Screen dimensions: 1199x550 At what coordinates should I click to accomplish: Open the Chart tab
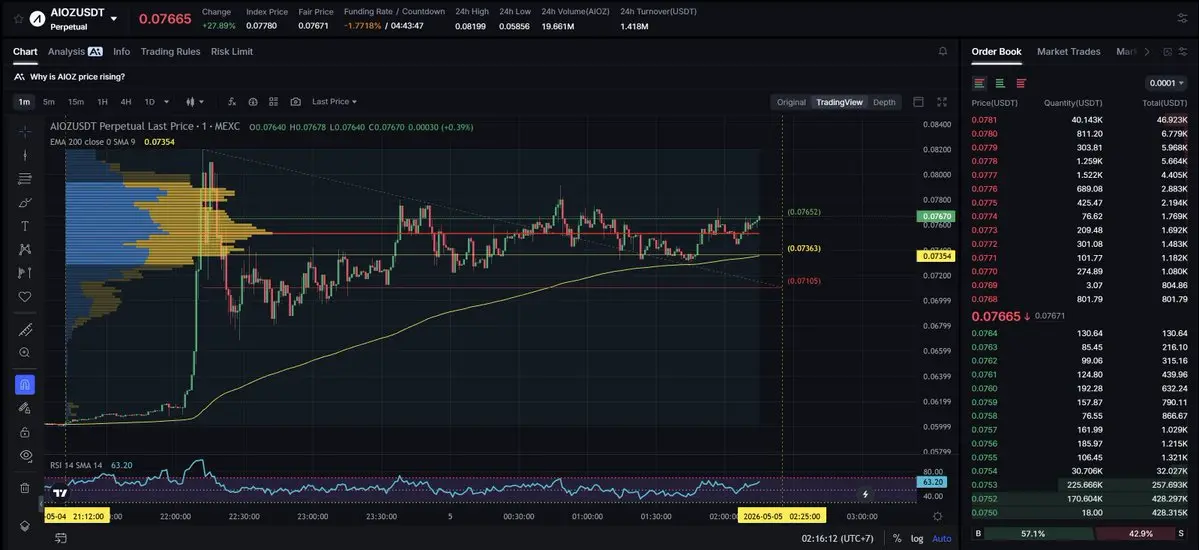25,51
